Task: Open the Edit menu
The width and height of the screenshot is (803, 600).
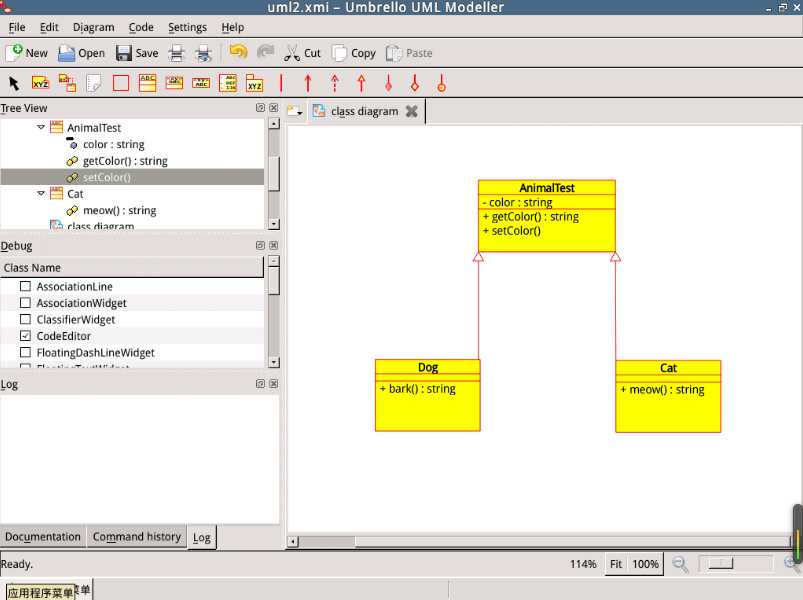Action: click(49, 27)
